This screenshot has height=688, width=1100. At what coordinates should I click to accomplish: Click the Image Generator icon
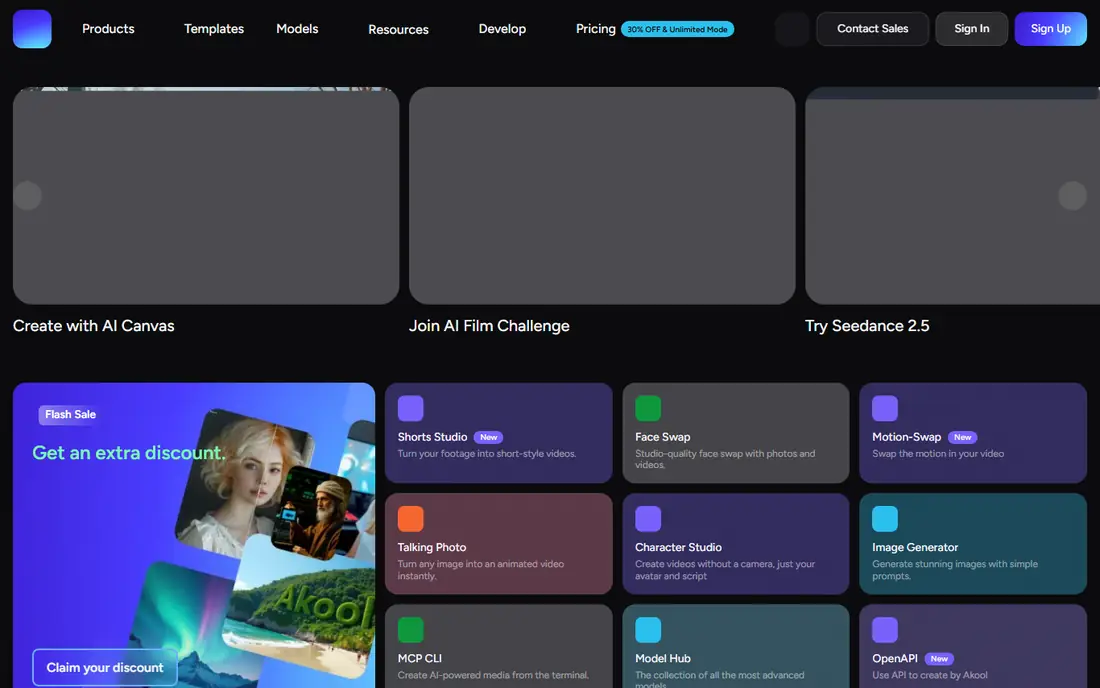885,519
